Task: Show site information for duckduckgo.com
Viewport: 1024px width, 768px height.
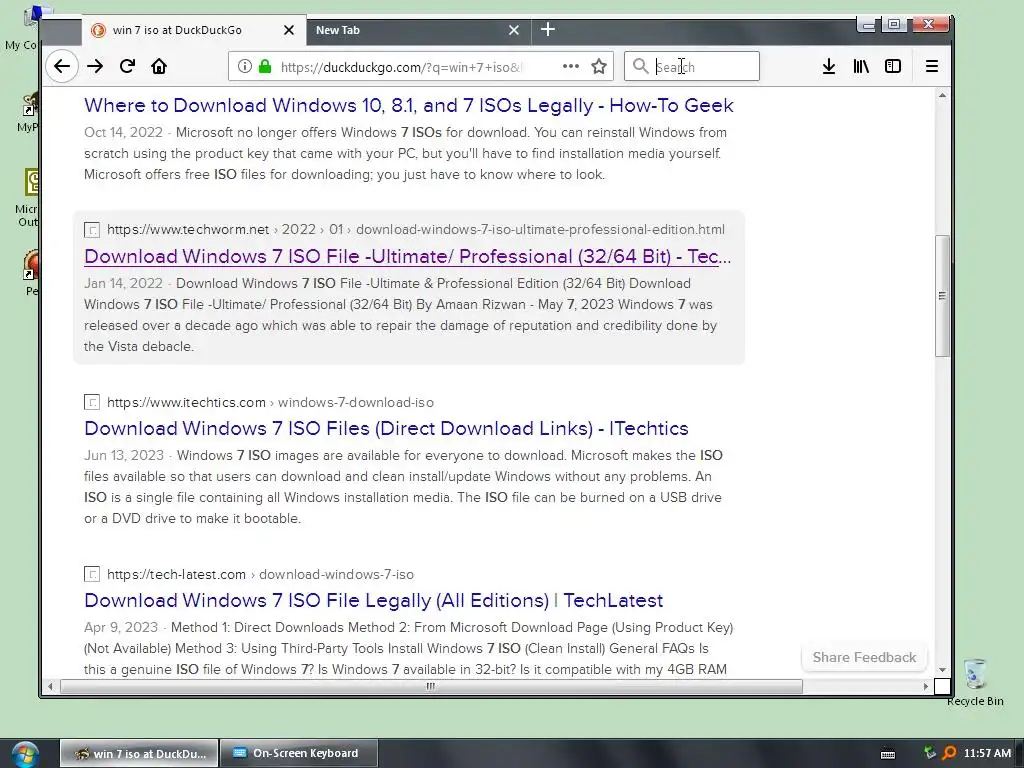Action: [244, 66]
